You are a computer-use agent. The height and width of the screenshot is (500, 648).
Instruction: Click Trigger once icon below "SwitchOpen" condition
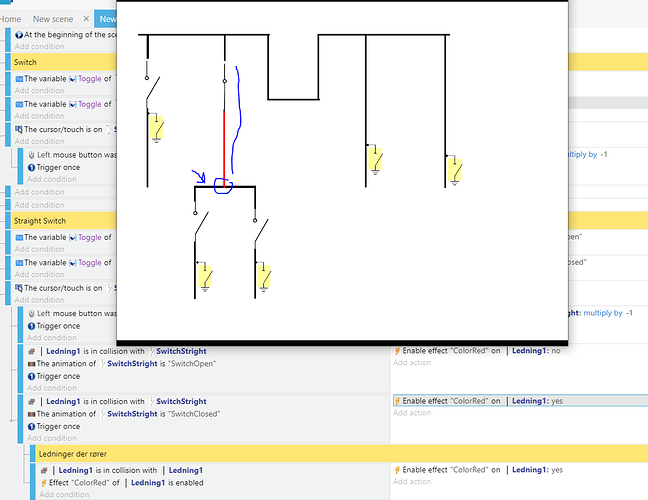pos(31,376)
